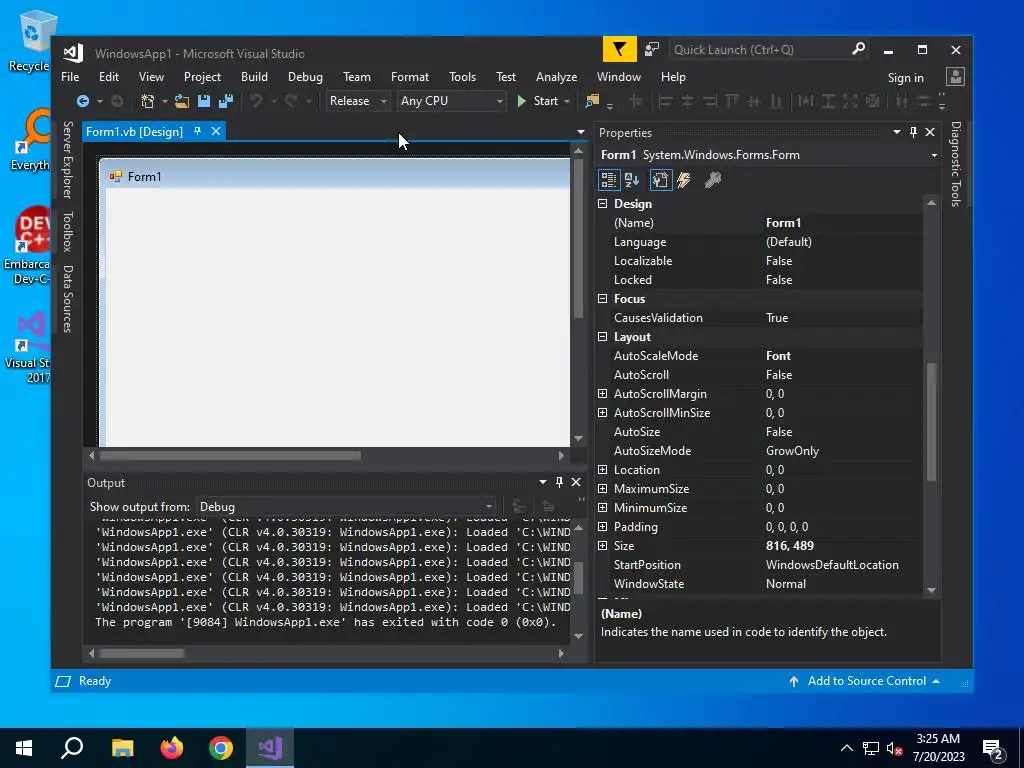
Task: Close the Properties panel
Action: click(x=930, y=133)
